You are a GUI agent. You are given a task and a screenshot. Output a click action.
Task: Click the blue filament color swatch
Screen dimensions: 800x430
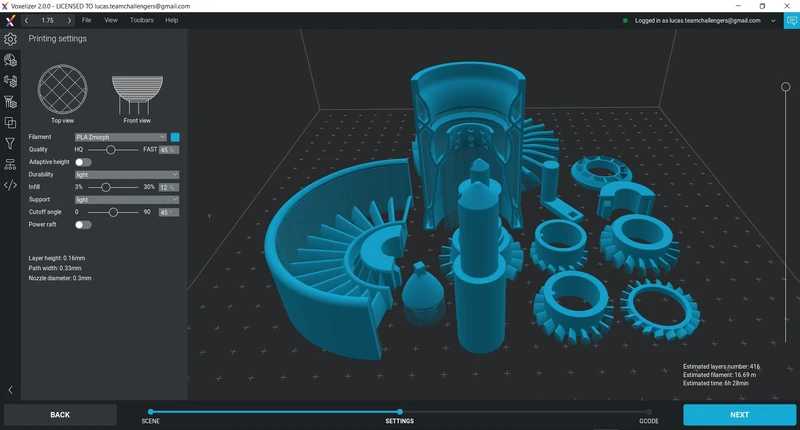(x=175, y=137)
